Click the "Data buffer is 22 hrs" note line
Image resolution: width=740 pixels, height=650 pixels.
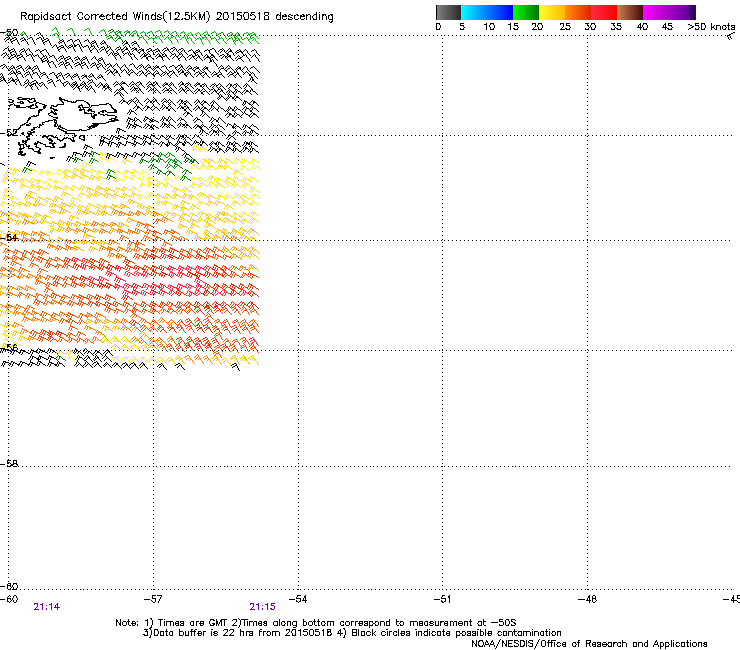[x=352, y=633]
